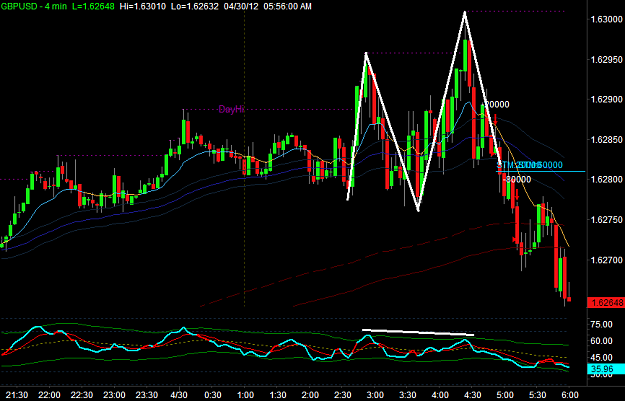
Task: Click the red sell arrow below the 20000 label
Action: pyautogui.click(x=495, y=119)
